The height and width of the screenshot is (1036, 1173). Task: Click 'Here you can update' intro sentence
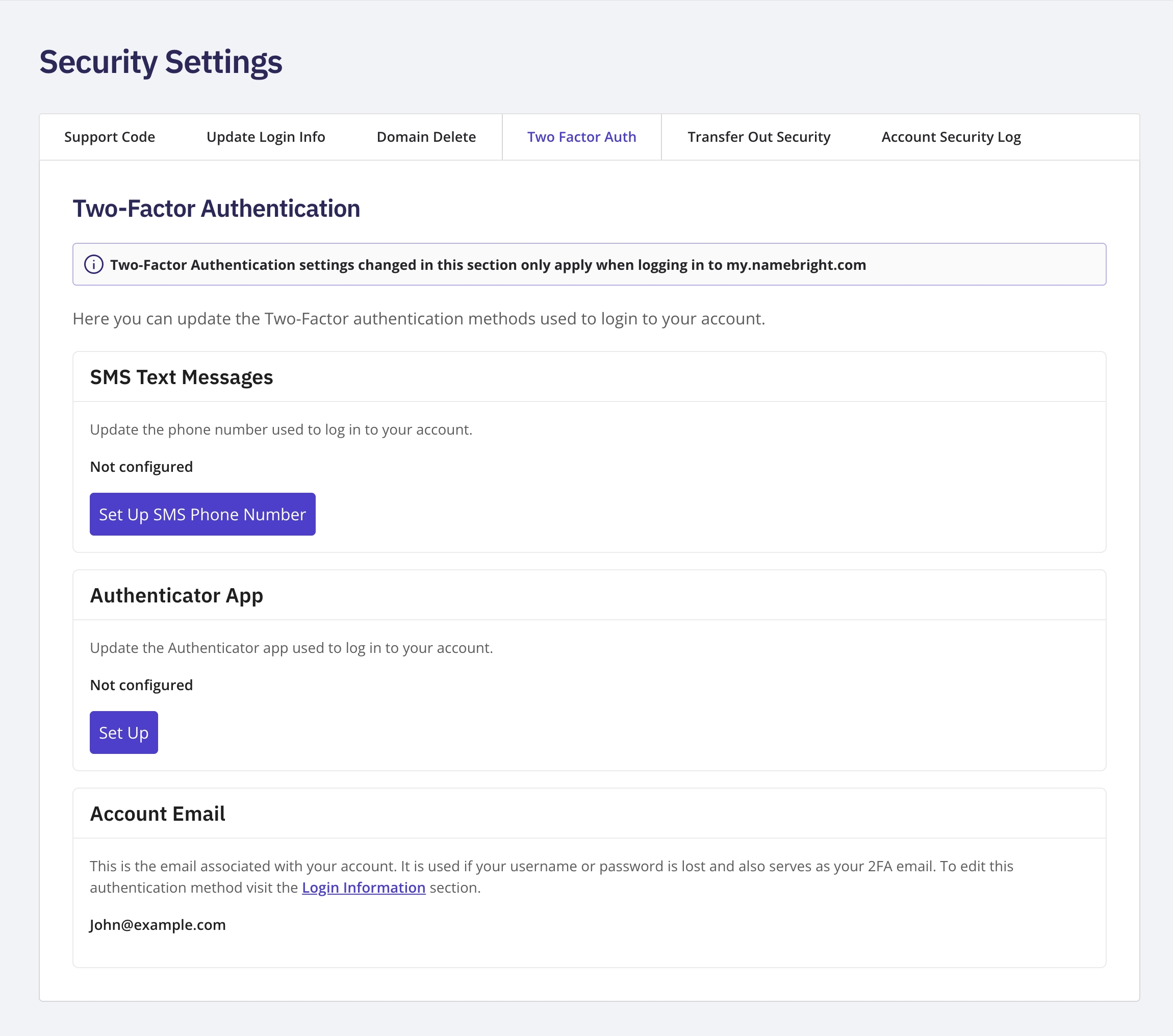(x=419, y=318)
